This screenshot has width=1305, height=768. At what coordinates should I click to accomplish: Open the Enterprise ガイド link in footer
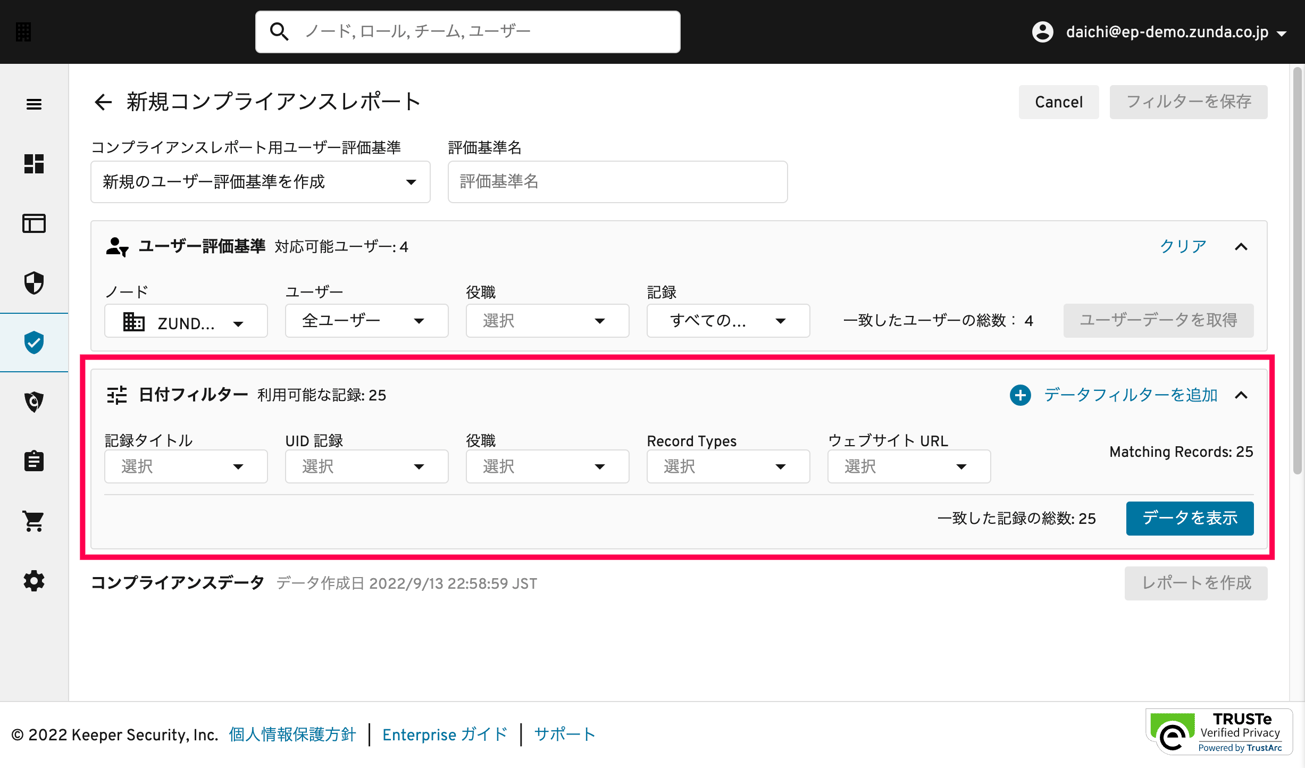pos(444,735)
